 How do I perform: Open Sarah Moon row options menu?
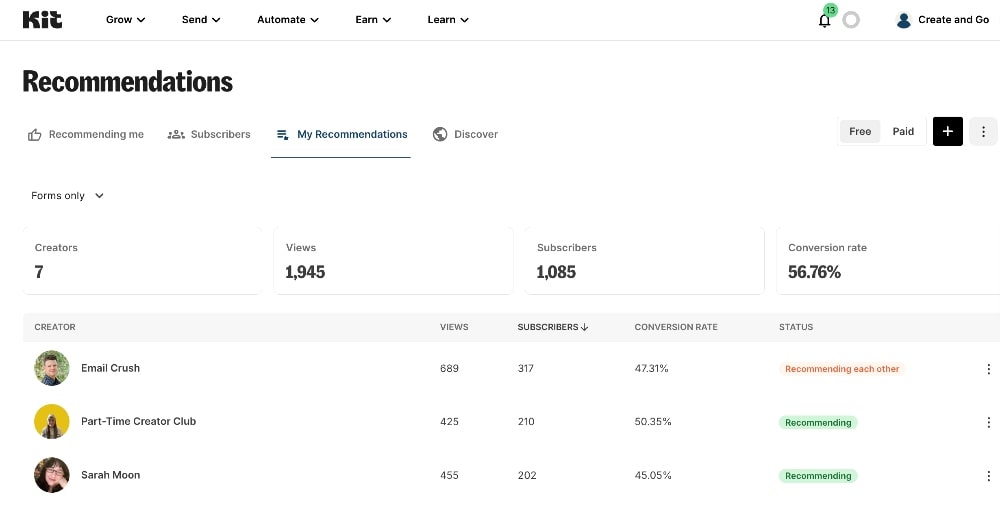coord(989,476)
